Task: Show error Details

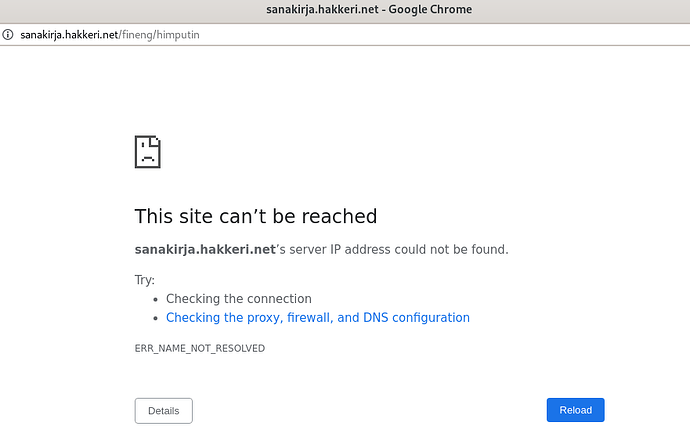Action: point(164,411)
